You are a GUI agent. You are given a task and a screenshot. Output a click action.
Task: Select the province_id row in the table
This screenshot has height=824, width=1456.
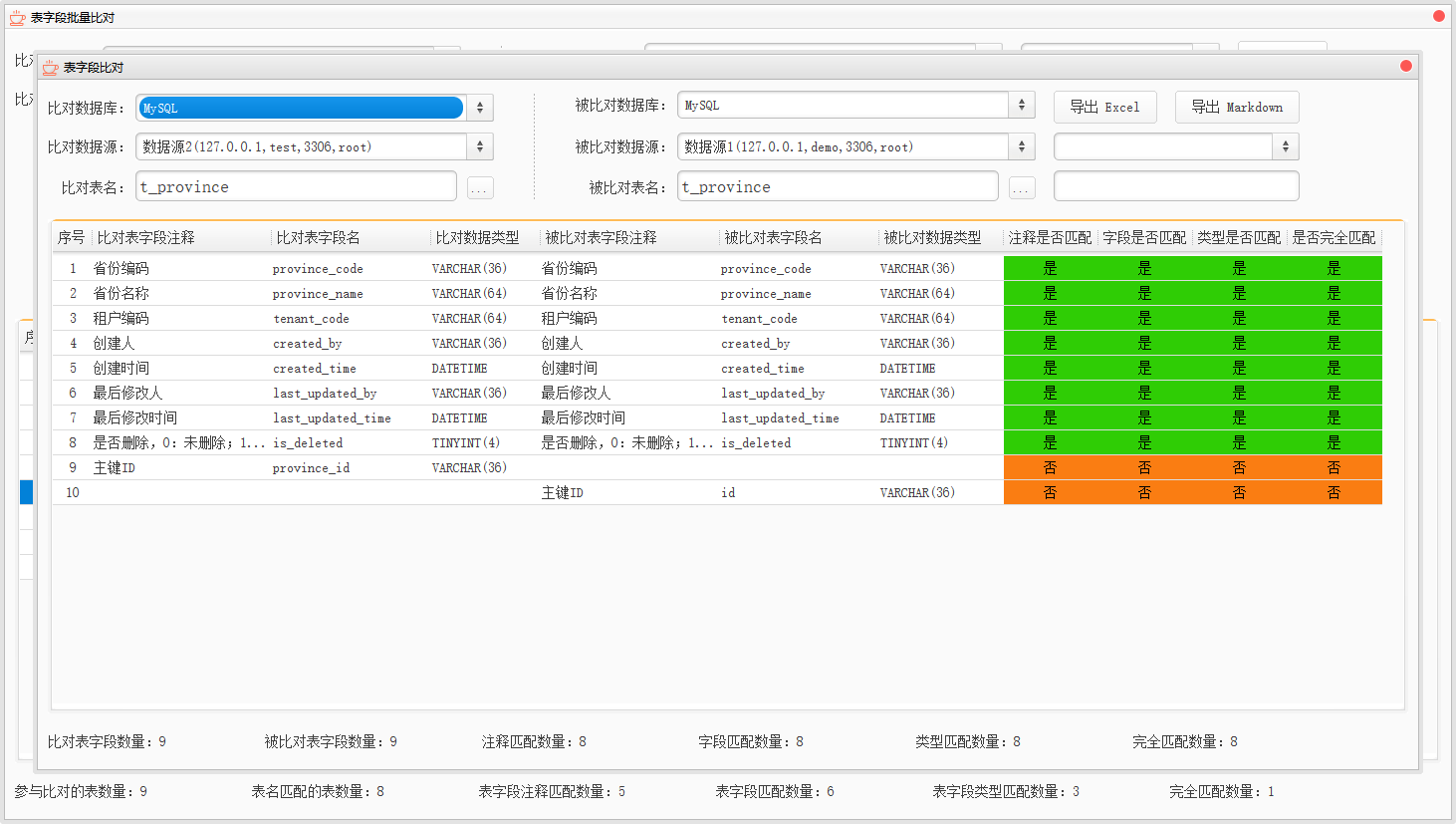point(311,468)
